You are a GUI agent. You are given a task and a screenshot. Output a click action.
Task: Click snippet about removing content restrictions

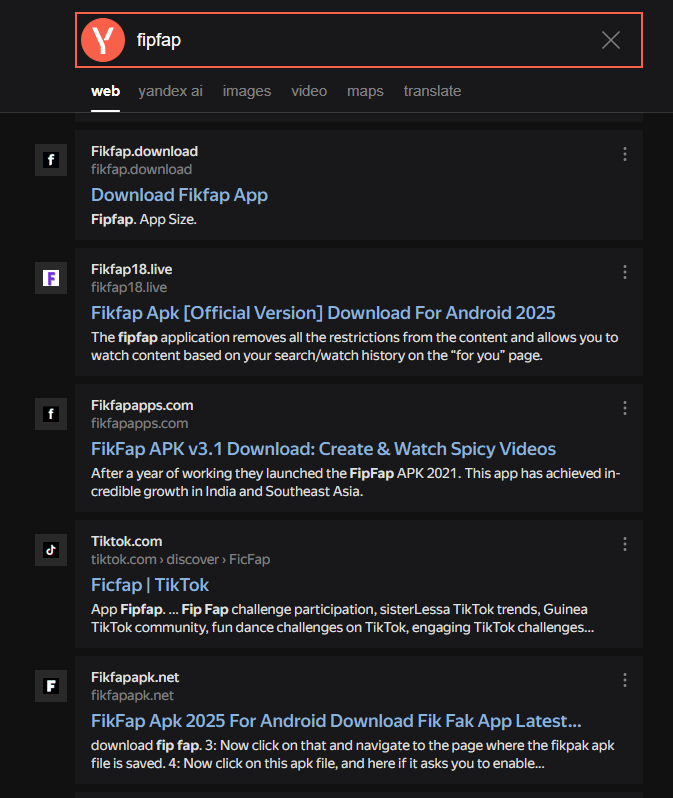pyautogui.click(x=354, y=346)
